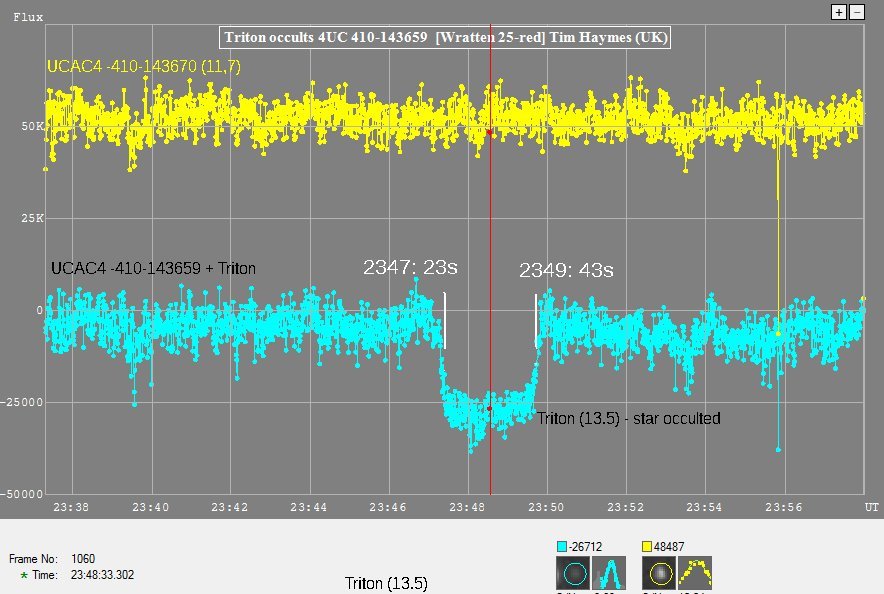Click the 23:38 time axis label
This screenshot has height=594, width=884.
point(71,507)
